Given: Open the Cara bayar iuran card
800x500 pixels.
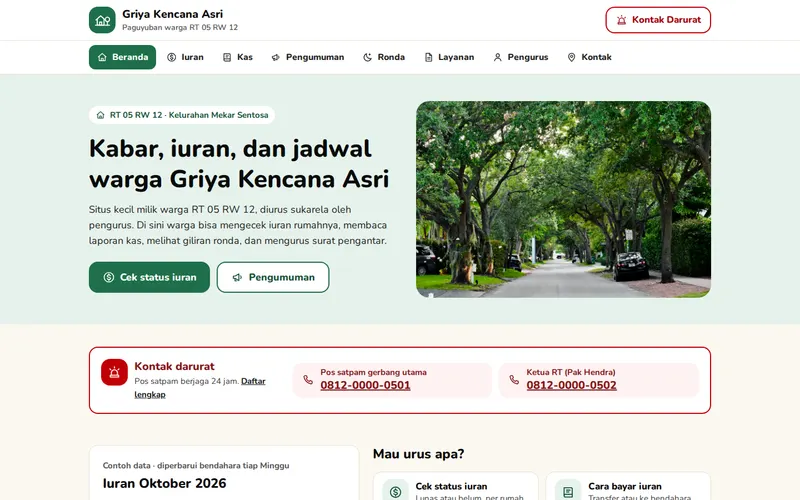Looking at the screenshot, I should click(628, 486).
